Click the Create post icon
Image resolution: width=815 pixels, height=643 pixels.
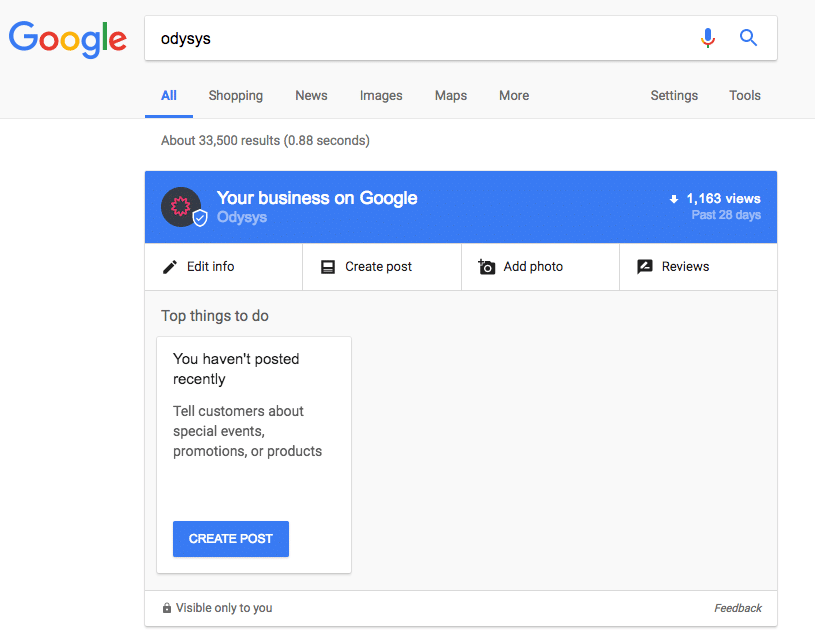point(328,267)
